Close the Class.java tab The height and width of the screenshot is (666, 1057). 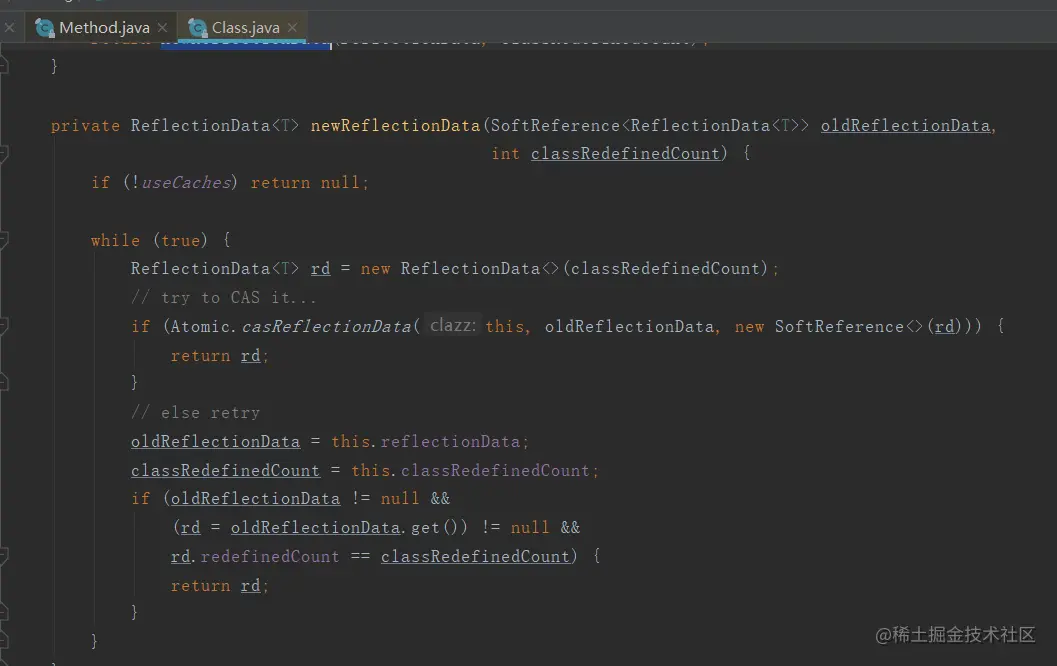[x=292, y=28]
